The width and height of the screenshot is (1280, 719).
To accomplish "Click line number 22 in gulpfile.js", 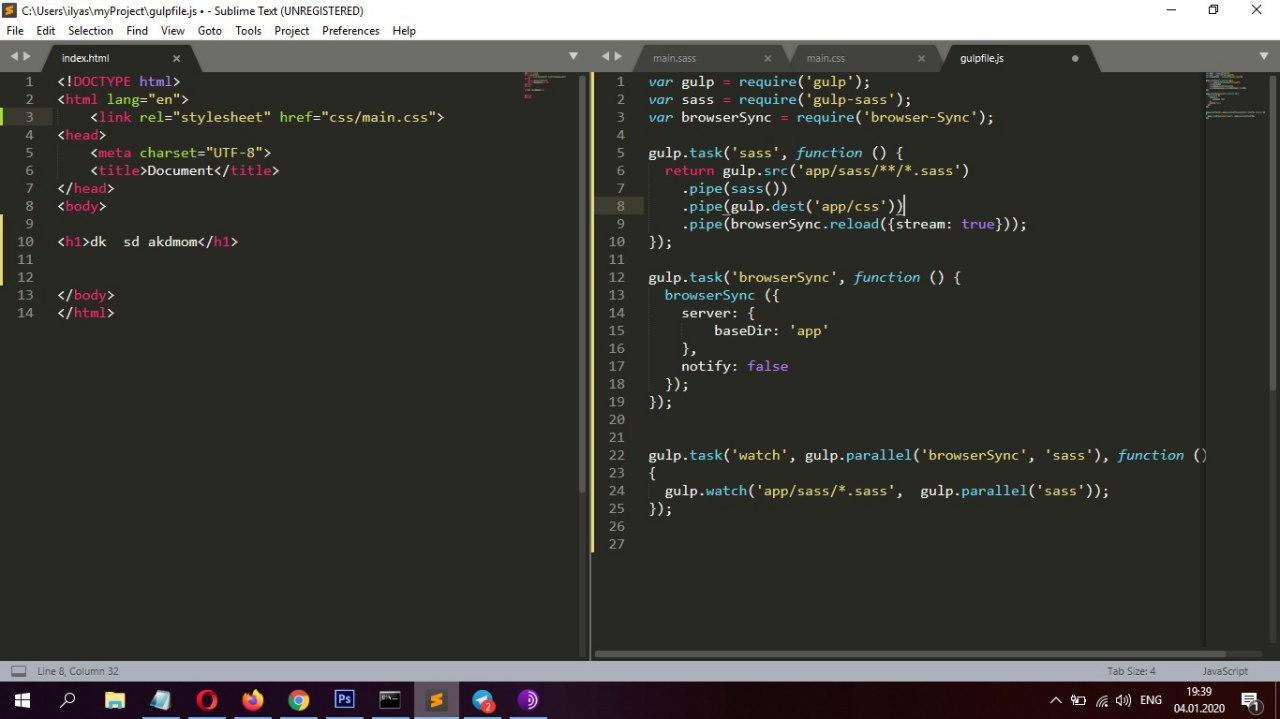I will [616, 455].
